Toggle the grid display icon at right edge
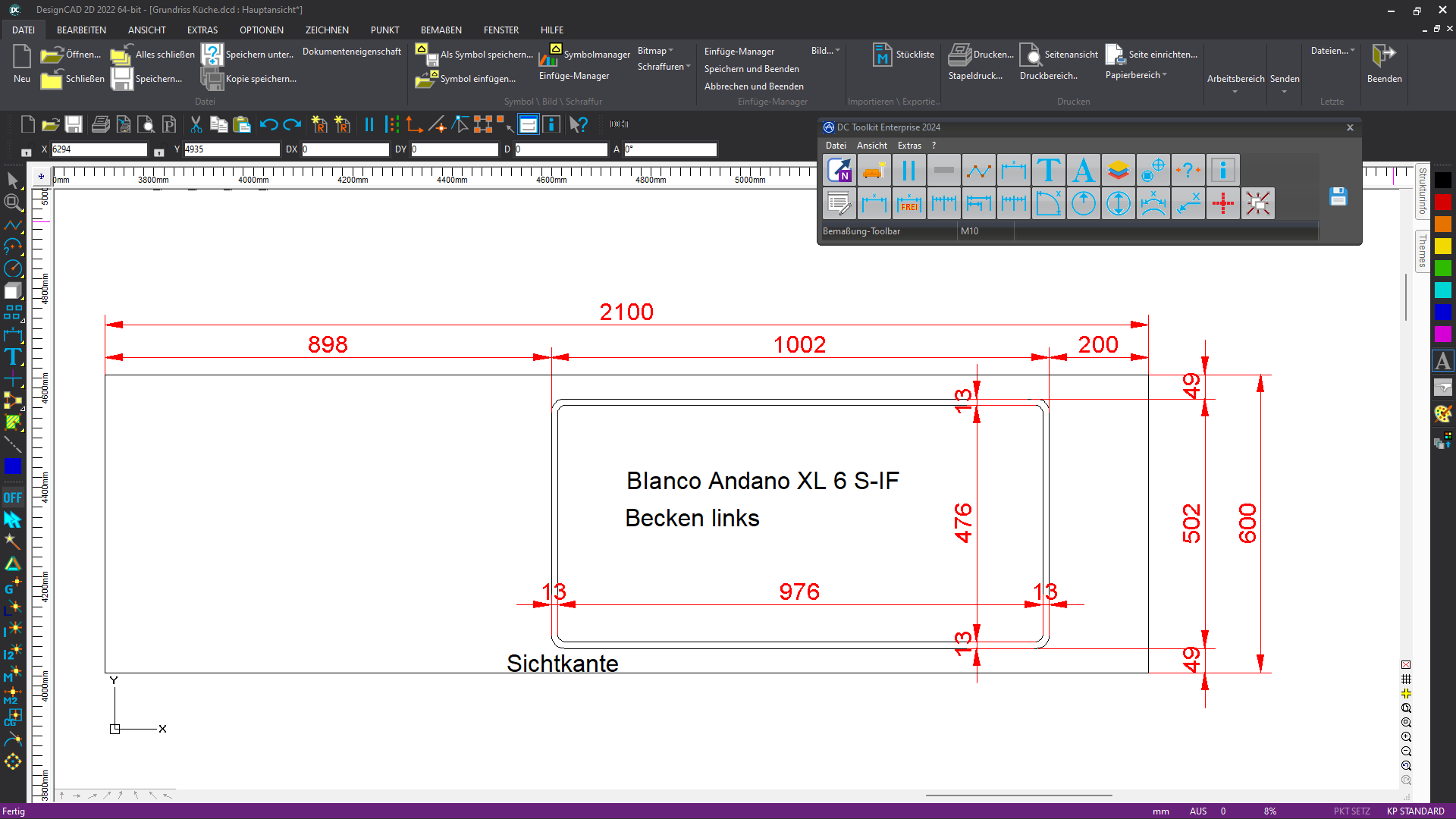 [1406, 679]
